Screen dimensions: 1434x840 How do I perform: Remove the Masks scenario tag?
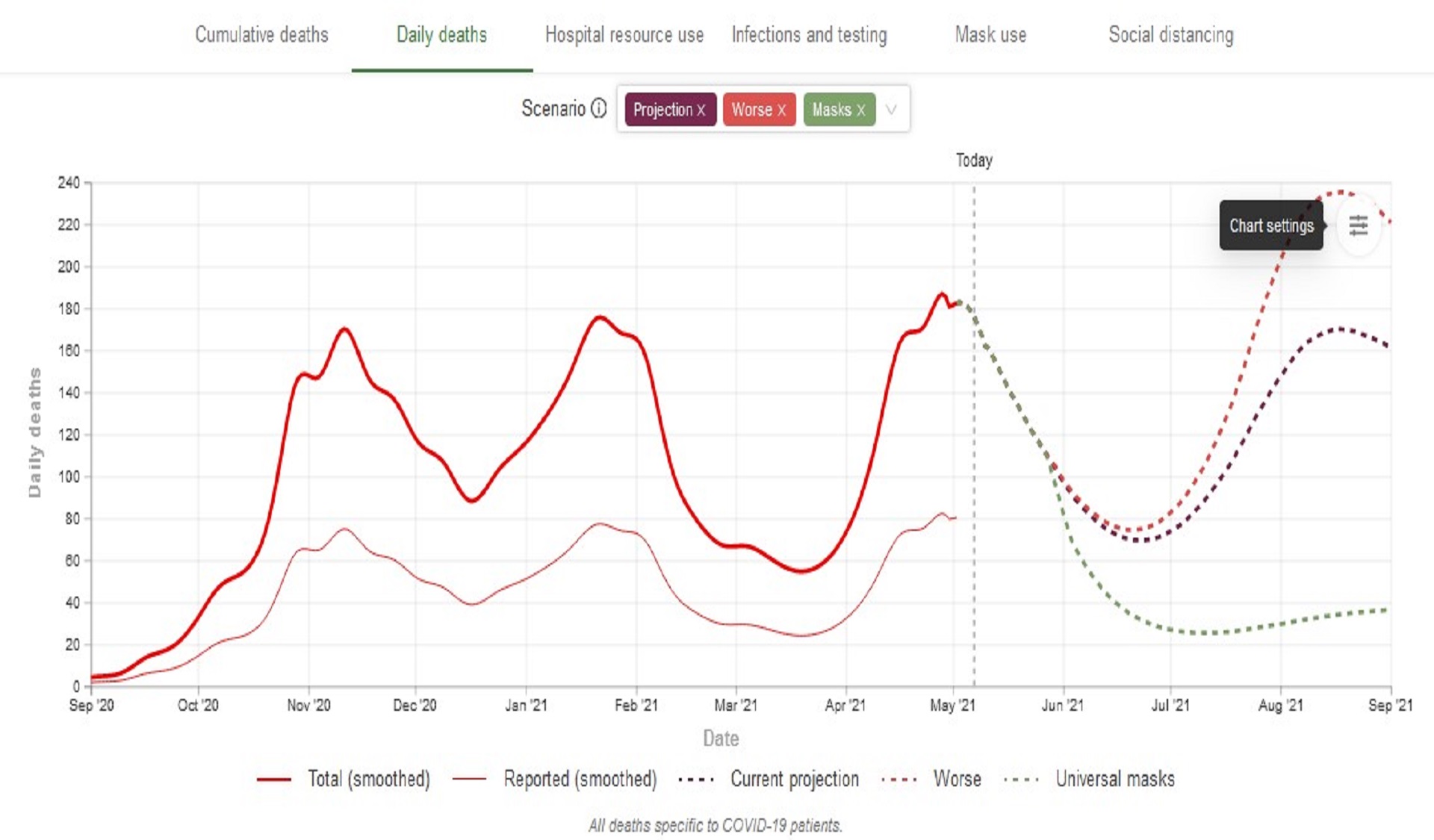861,110
